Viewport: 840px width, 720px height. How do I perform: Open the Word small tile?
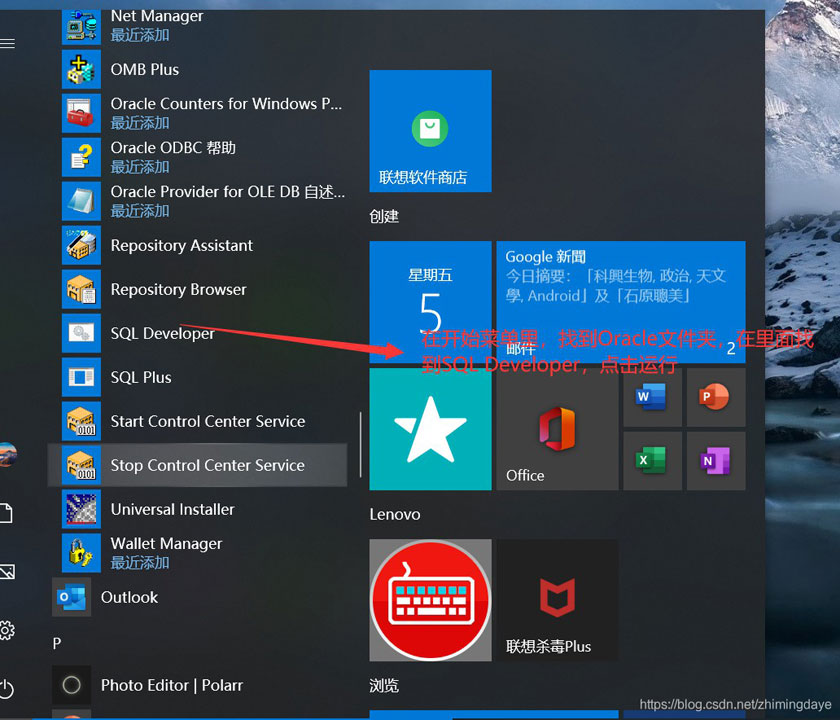point(651,397)
